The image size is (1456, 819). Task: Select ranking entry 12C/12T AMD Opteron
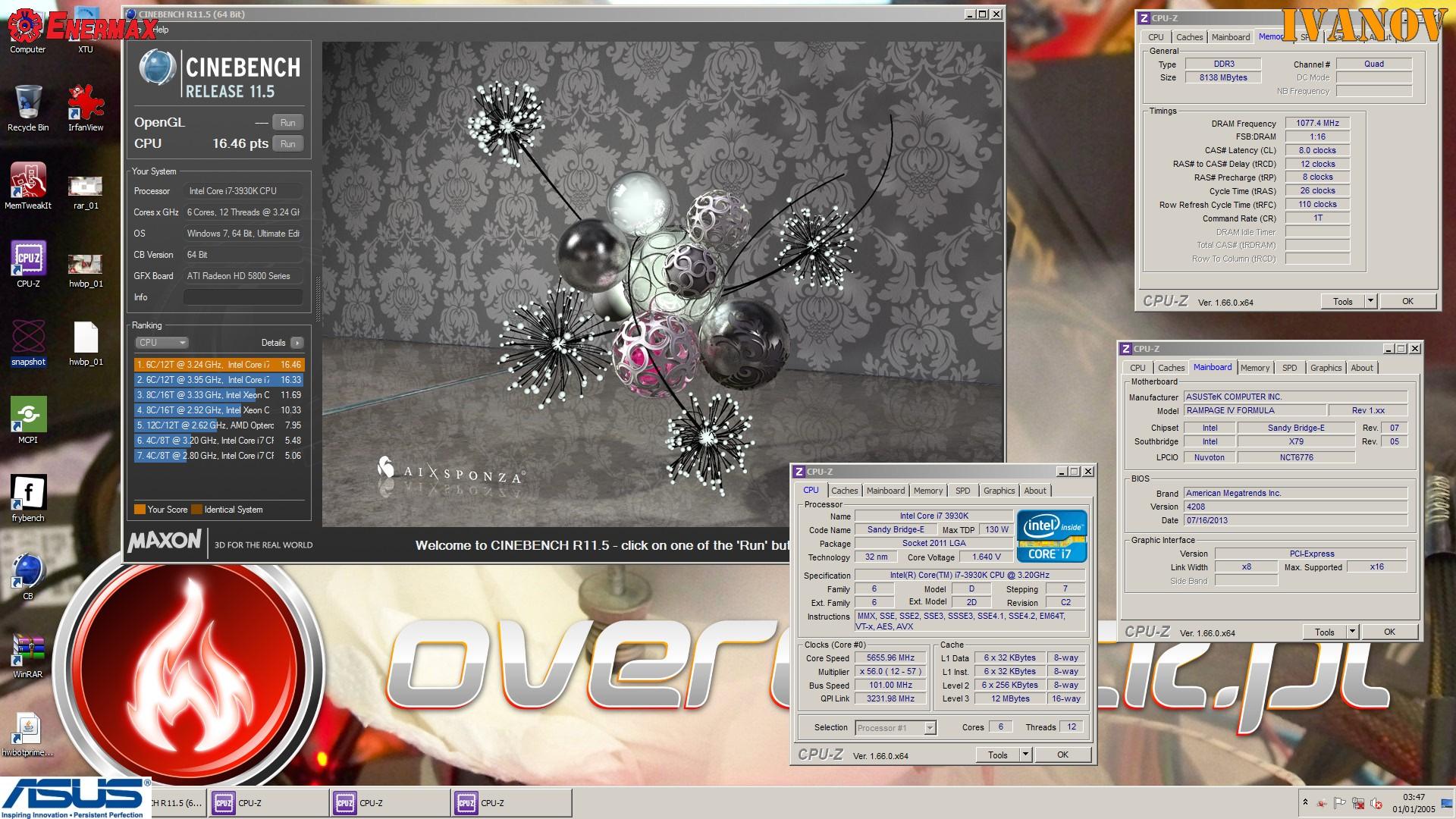[x=219, y=425]
